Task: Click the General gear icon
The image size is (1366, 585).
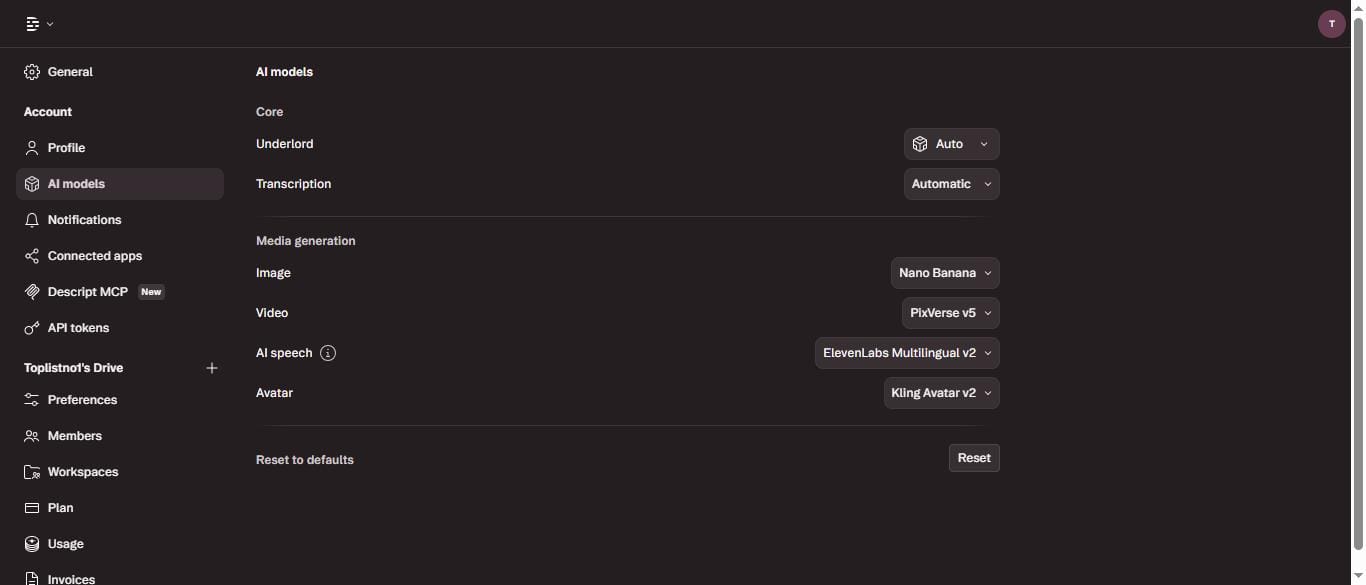Action: point(32,72)
